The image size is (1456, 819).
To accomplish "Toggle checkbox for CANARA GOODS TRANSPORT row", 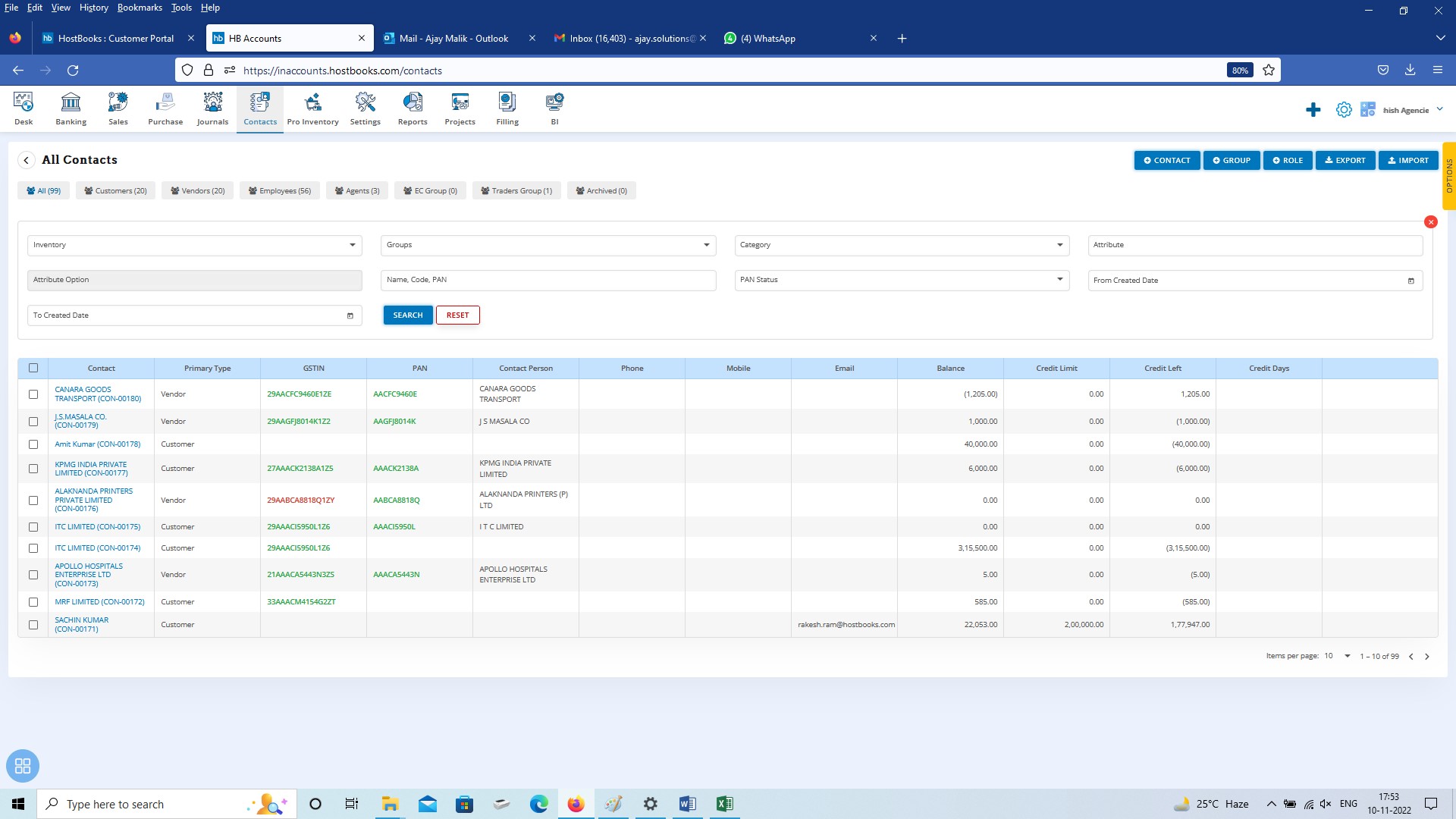I will click(x=34, y=394).
